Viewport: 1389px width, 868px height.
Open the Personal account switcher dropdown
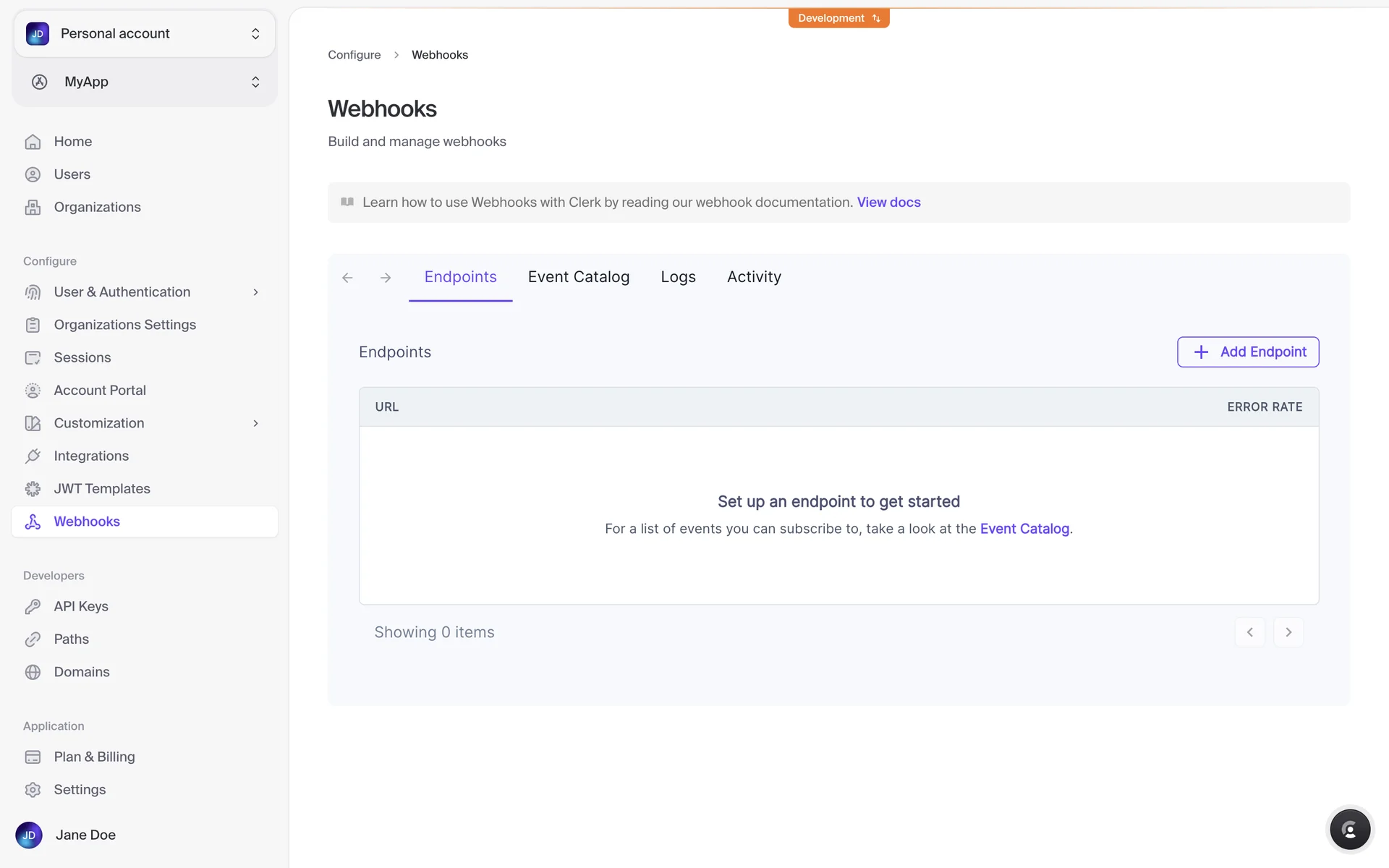(x=145, y=34)
